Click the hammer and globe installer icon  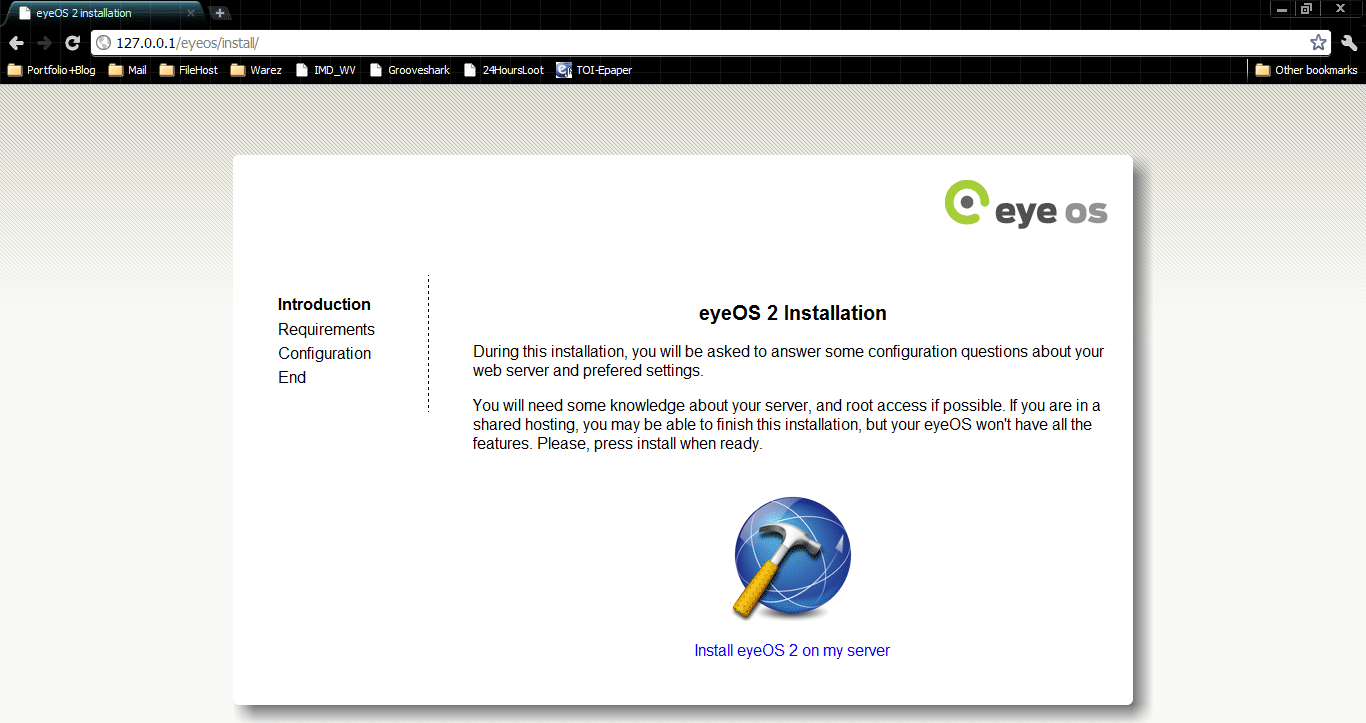pyautogui.click(x=792, y=558)
